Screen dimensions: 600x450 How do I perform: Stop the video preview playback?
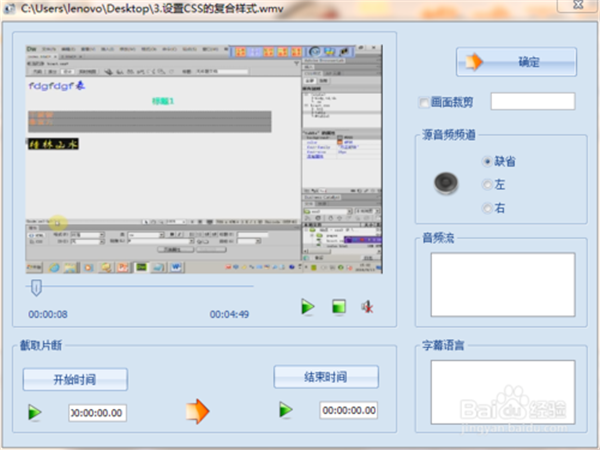click(x=339, y=306)
